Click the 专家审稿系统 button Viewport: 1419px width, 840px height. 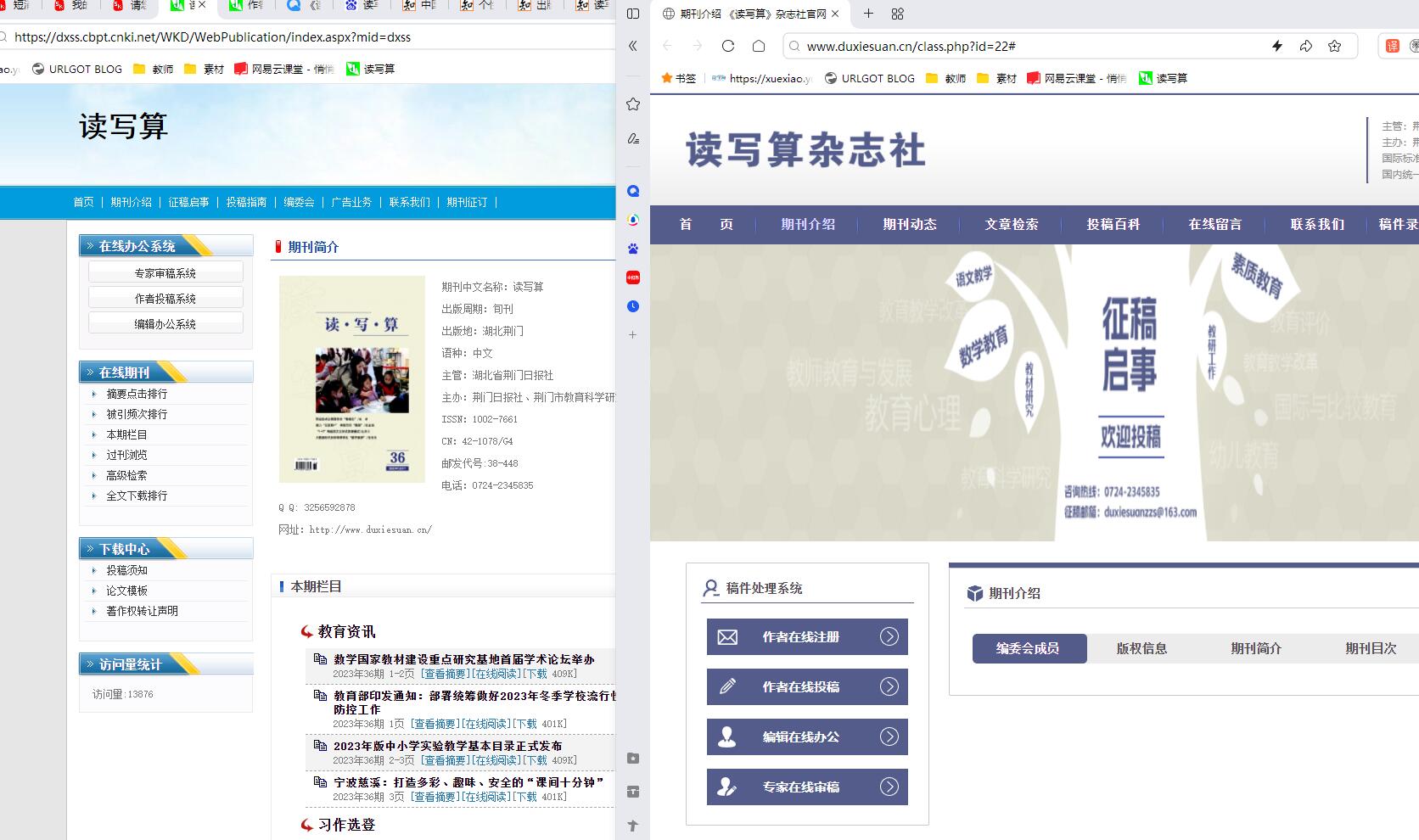pyautogui.click(x=165, y=273)
